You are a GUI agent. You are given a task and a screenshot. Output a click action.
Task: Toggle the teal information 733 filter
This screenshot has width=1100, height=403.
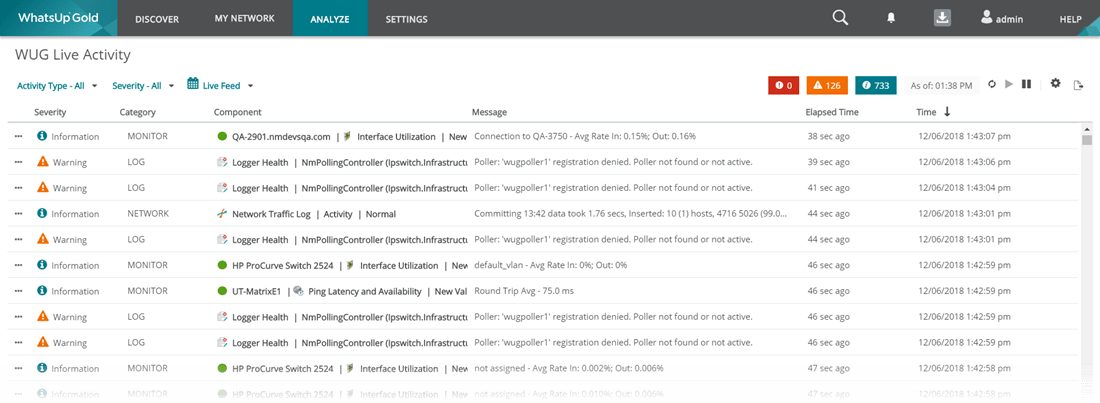click(x=876, y=86)
